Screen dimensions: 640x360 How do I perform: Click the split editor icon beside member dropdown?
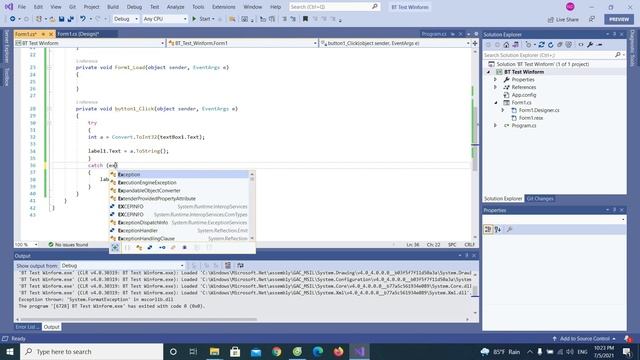coord(475,43)
